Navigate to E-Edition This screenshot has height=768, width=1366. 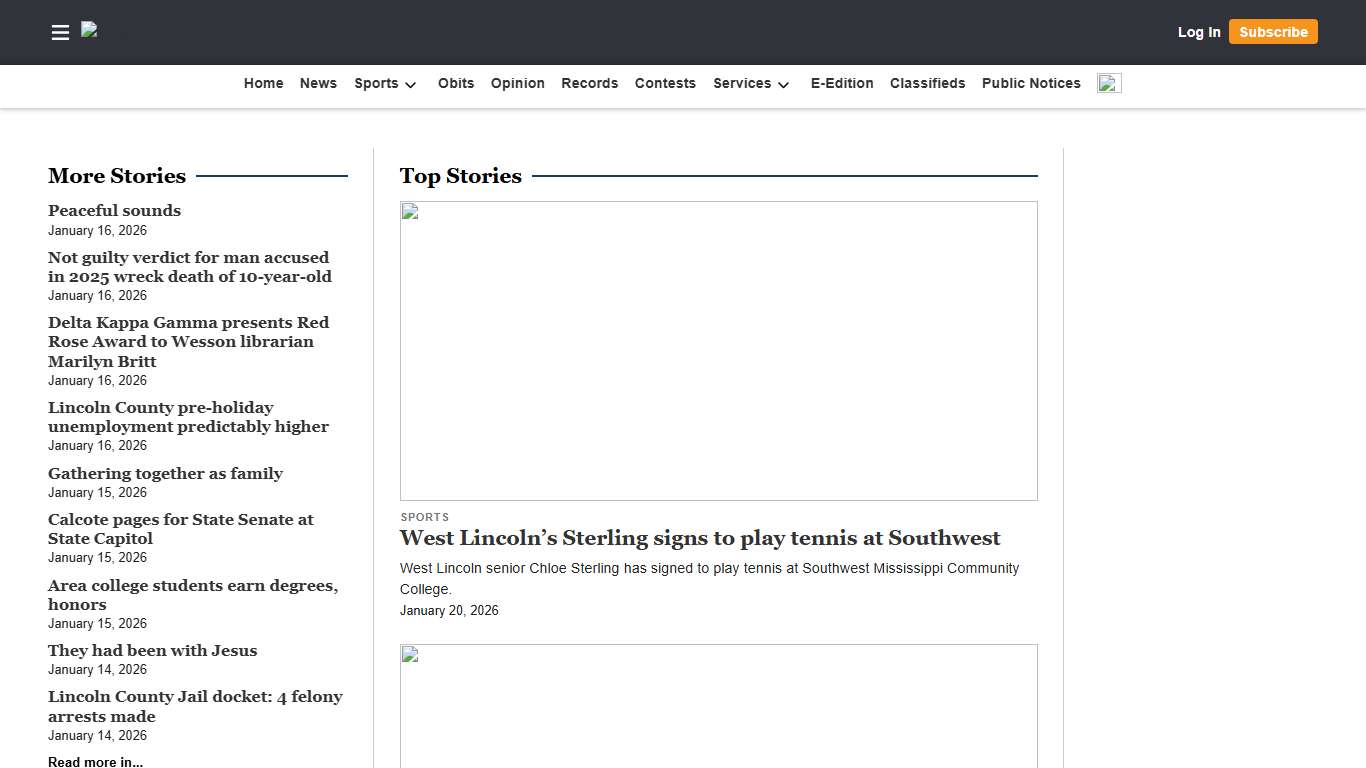(841, 84)
